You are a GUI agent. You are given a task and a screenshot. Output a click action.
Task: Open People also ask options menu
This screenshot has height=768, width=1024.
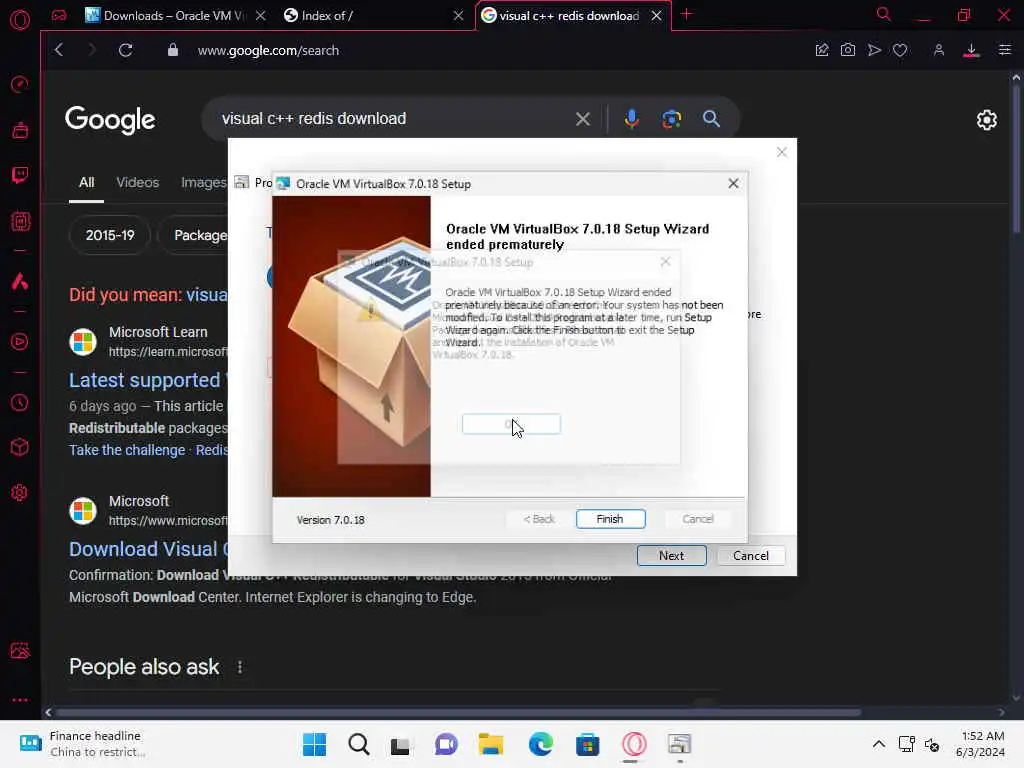(240, 667)
